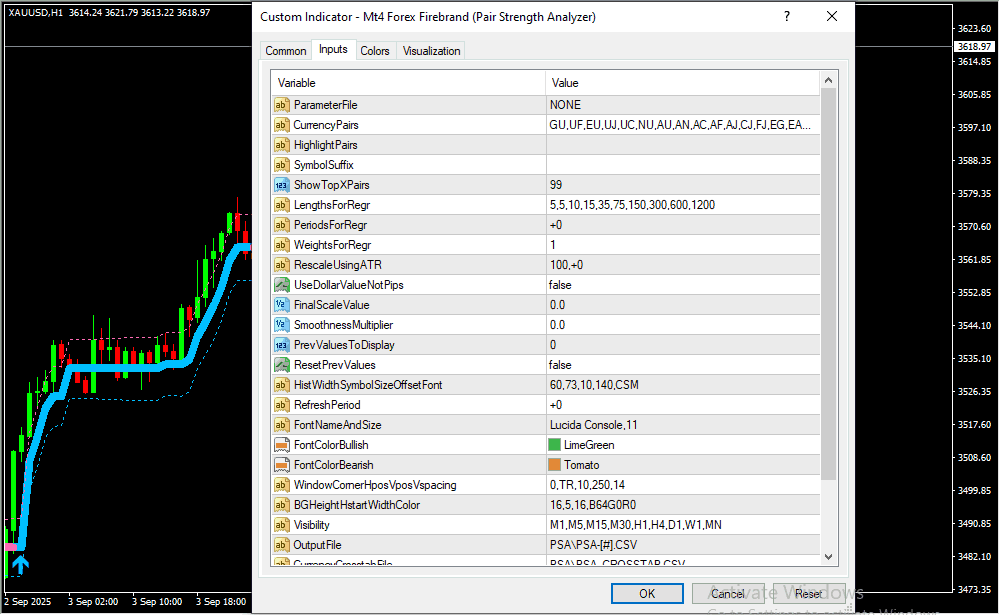Edit the LengthsForRegr value field

682,205
